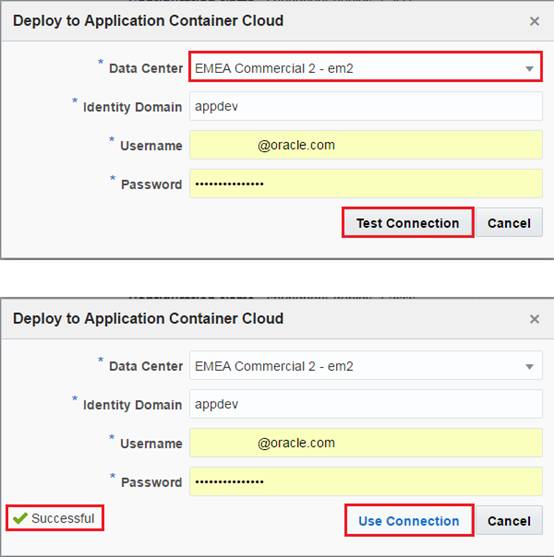Screen dimensions: 554x557
Task: Click the green Successful checkmark icon
Action: [20, 518]
